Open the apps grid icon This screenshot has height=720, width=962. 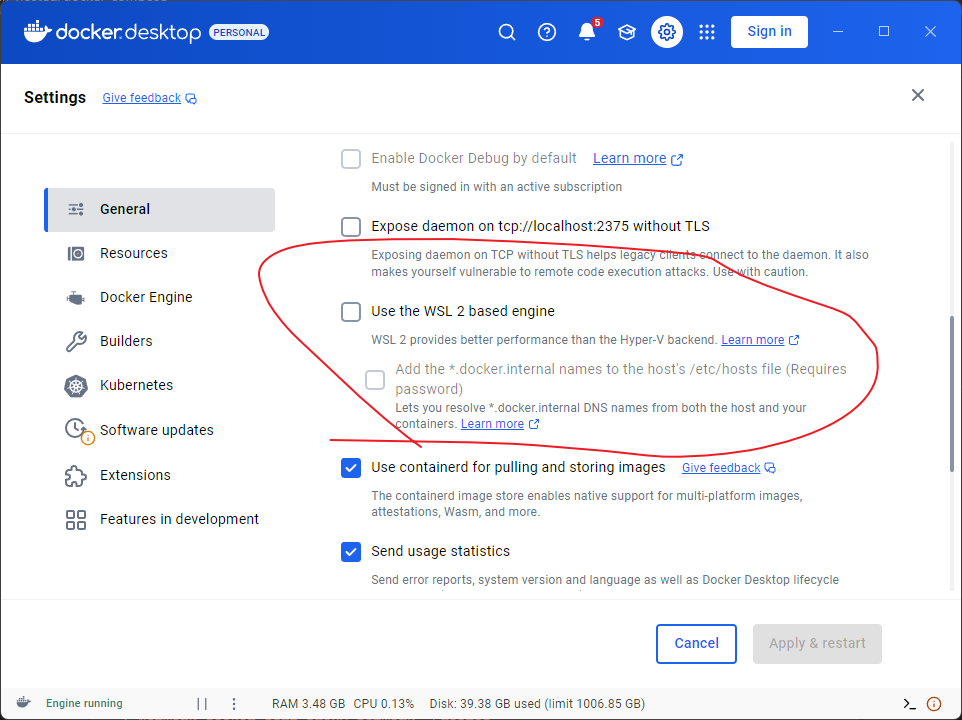pos(707,32)
